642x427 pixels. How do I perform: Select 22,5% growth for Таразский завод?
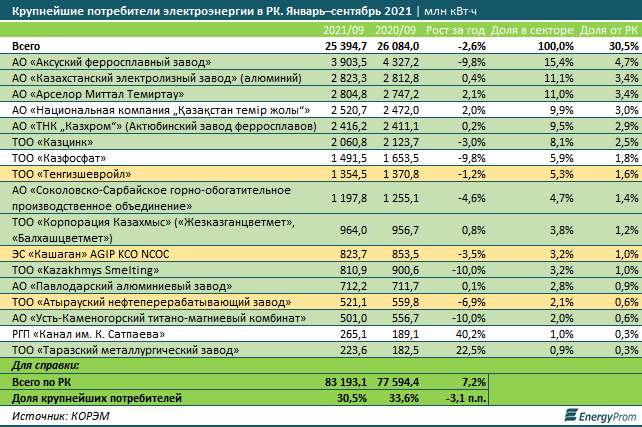(x=471, y=350)
